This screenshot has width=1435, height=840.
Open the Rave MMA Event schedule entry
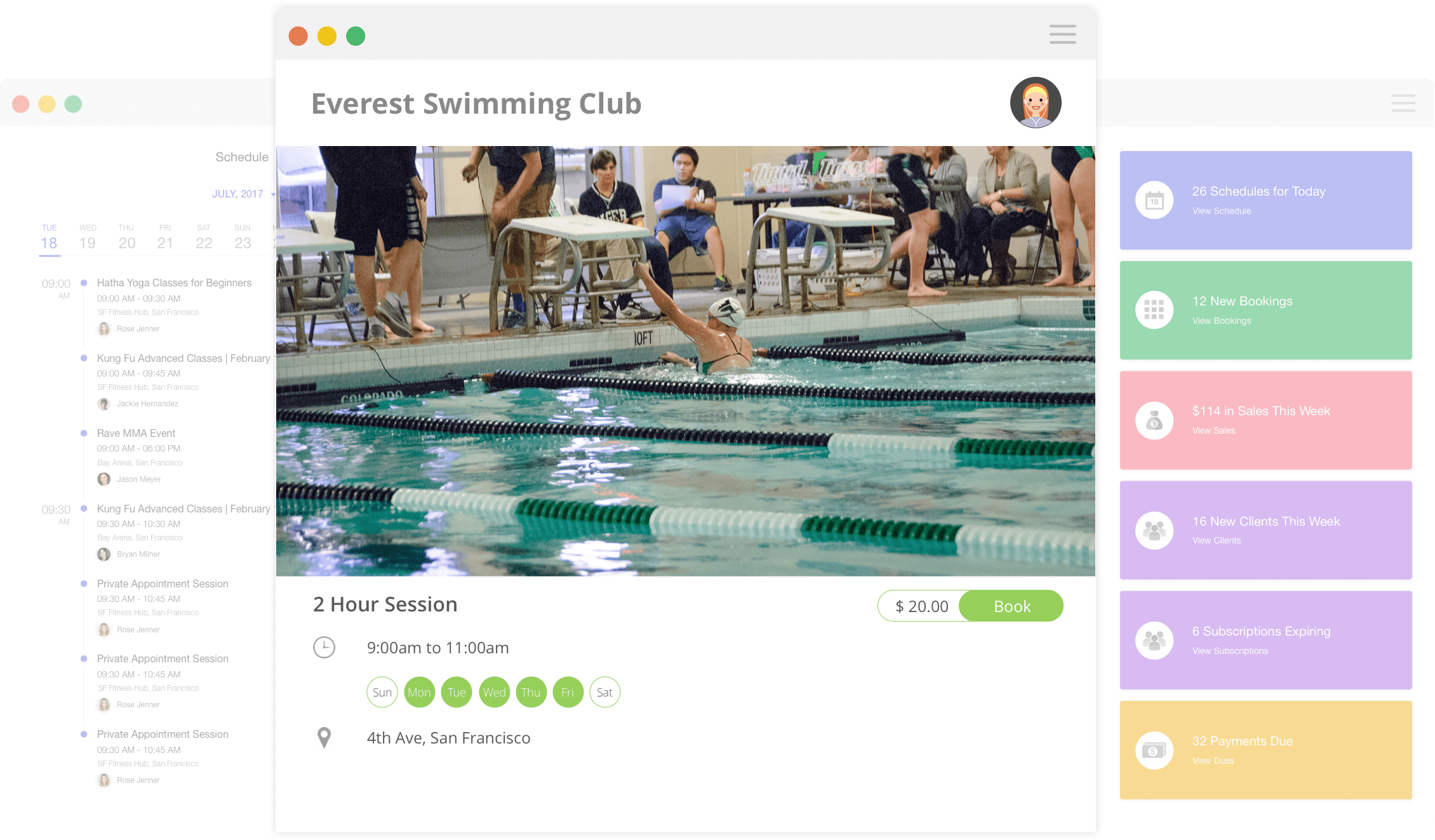[x=136, y=433]
